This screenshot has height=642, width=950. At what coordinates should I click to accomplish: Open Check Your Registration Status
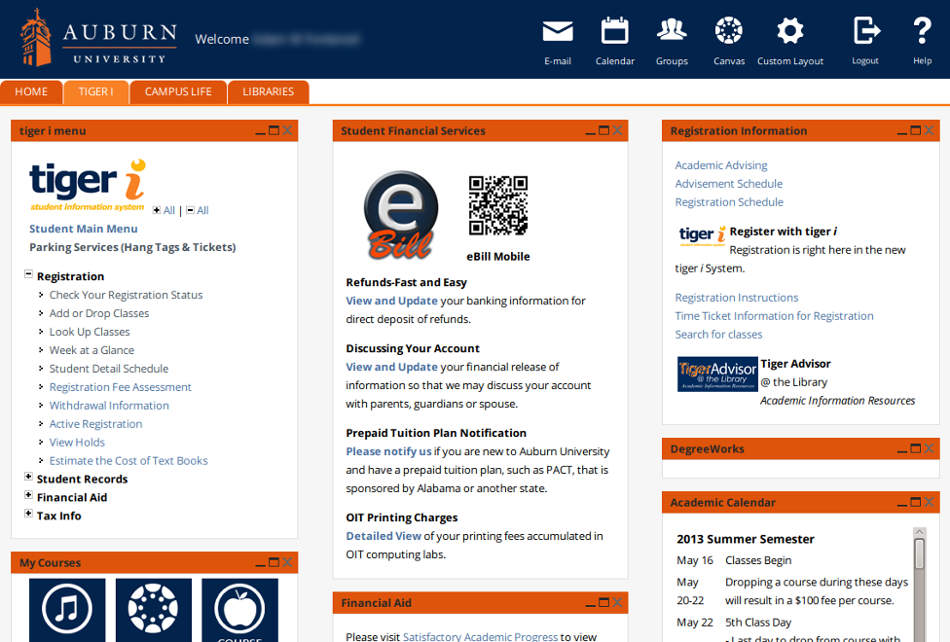126,295
